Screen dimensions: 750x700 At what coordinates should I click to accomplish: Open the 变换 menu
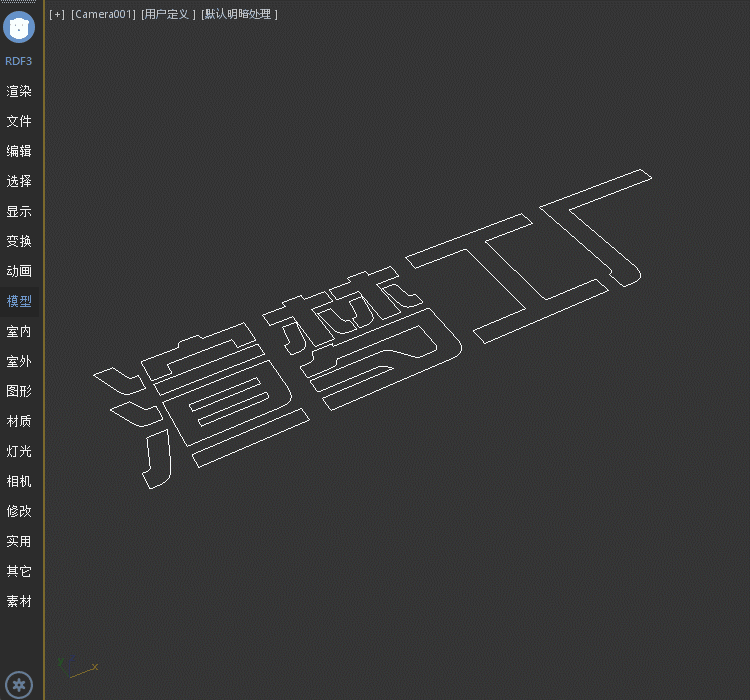coord(19,241)
